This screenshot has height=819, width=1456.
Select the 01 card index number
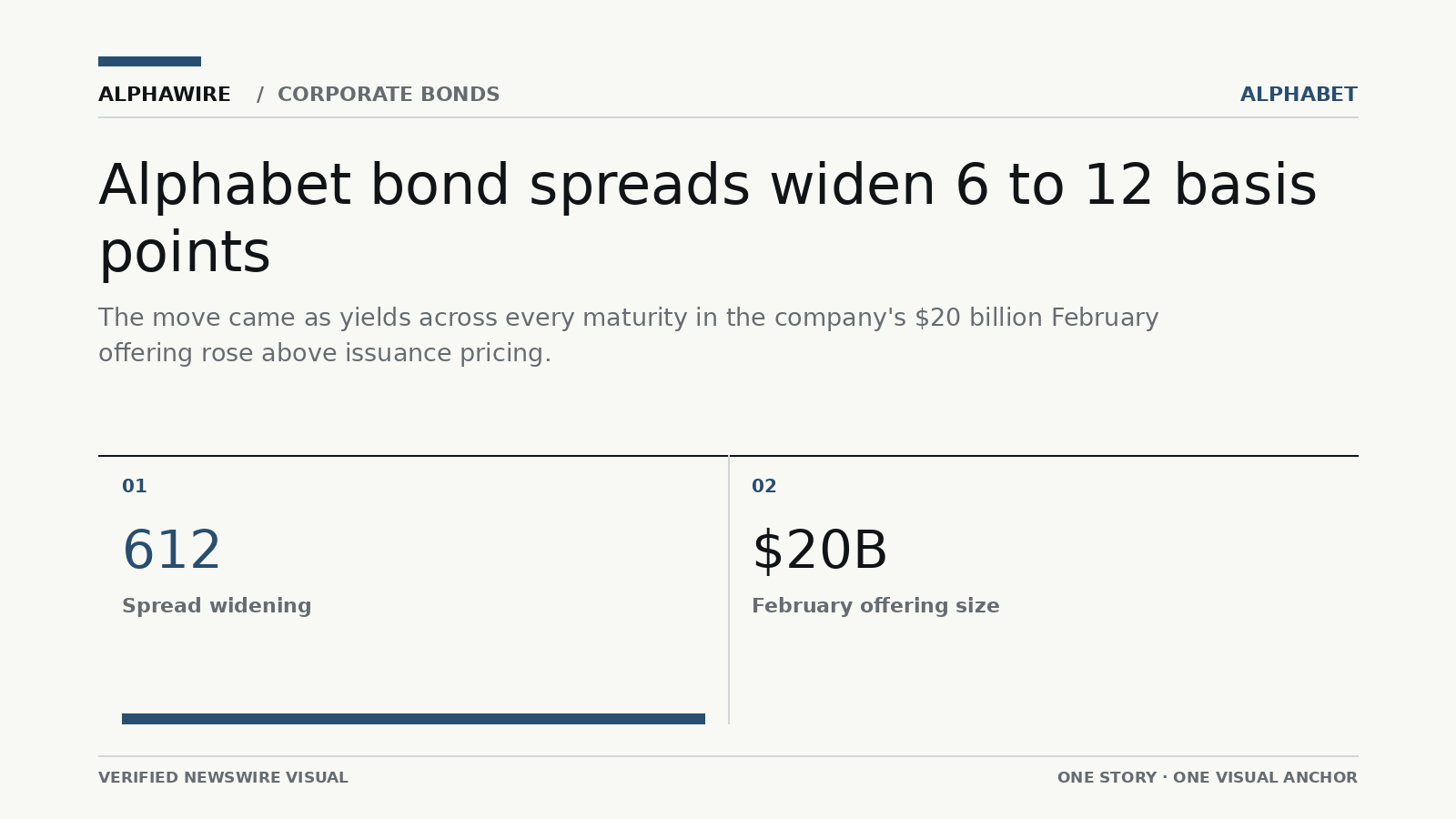click(x=135, y=487)
